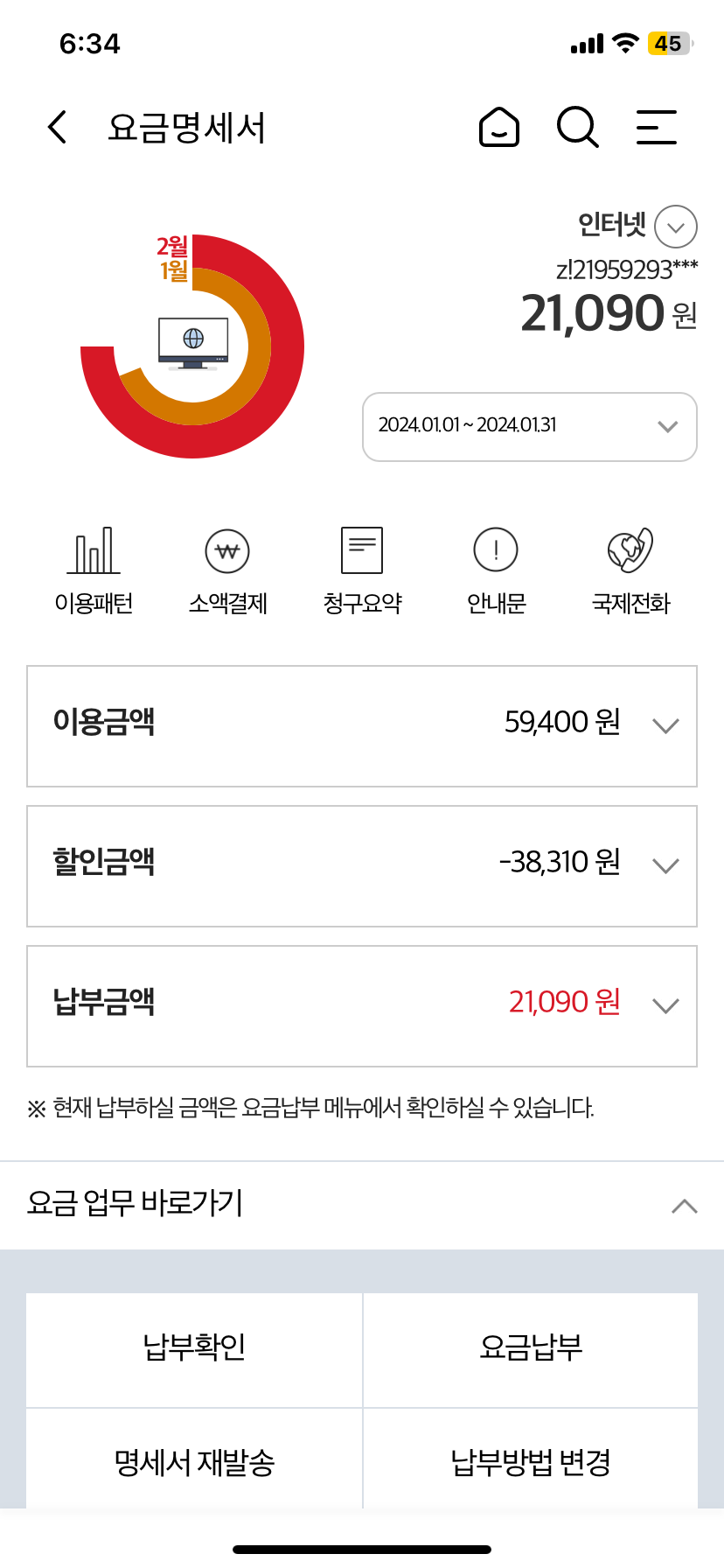Expand the 납부금액 details row
724x1568 pixels.
(x=665, y=1006)
